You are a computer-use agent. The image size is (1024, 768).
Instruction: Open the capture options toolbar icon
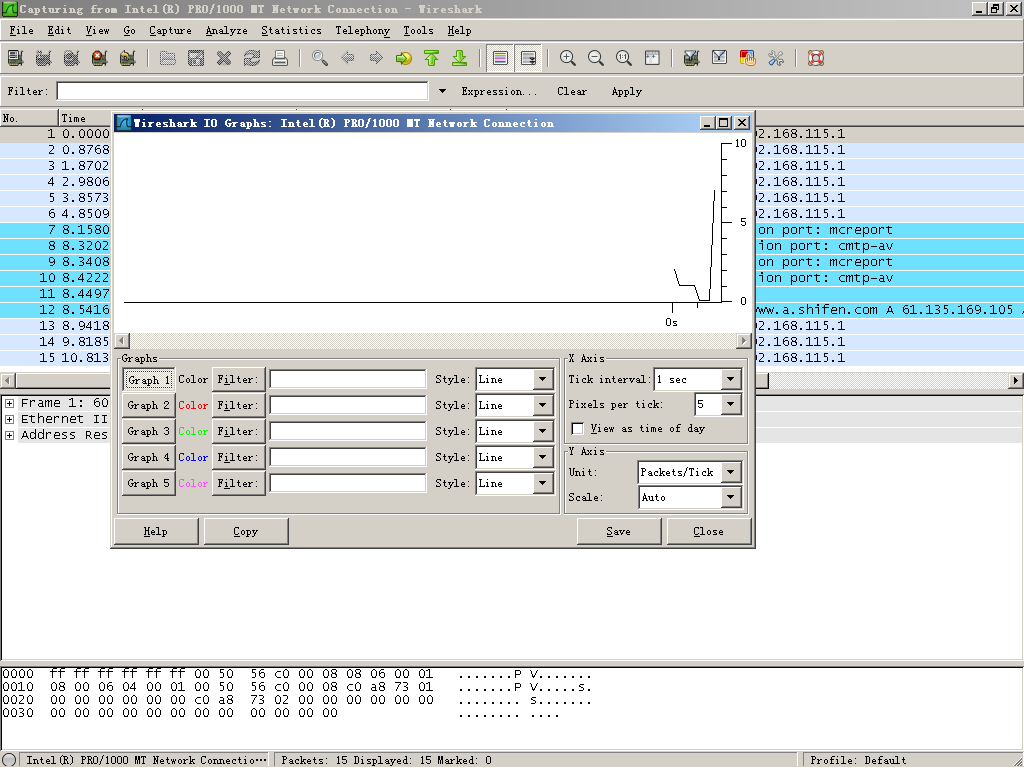[44, 58]
